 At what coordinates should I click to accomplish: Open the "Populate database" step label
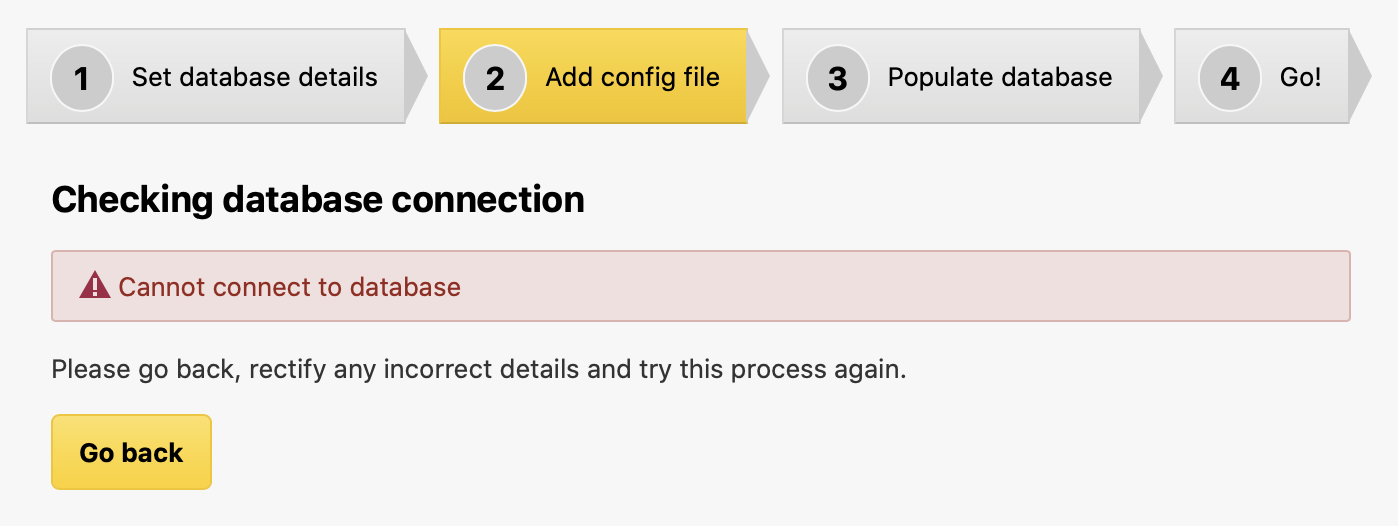1000,77
